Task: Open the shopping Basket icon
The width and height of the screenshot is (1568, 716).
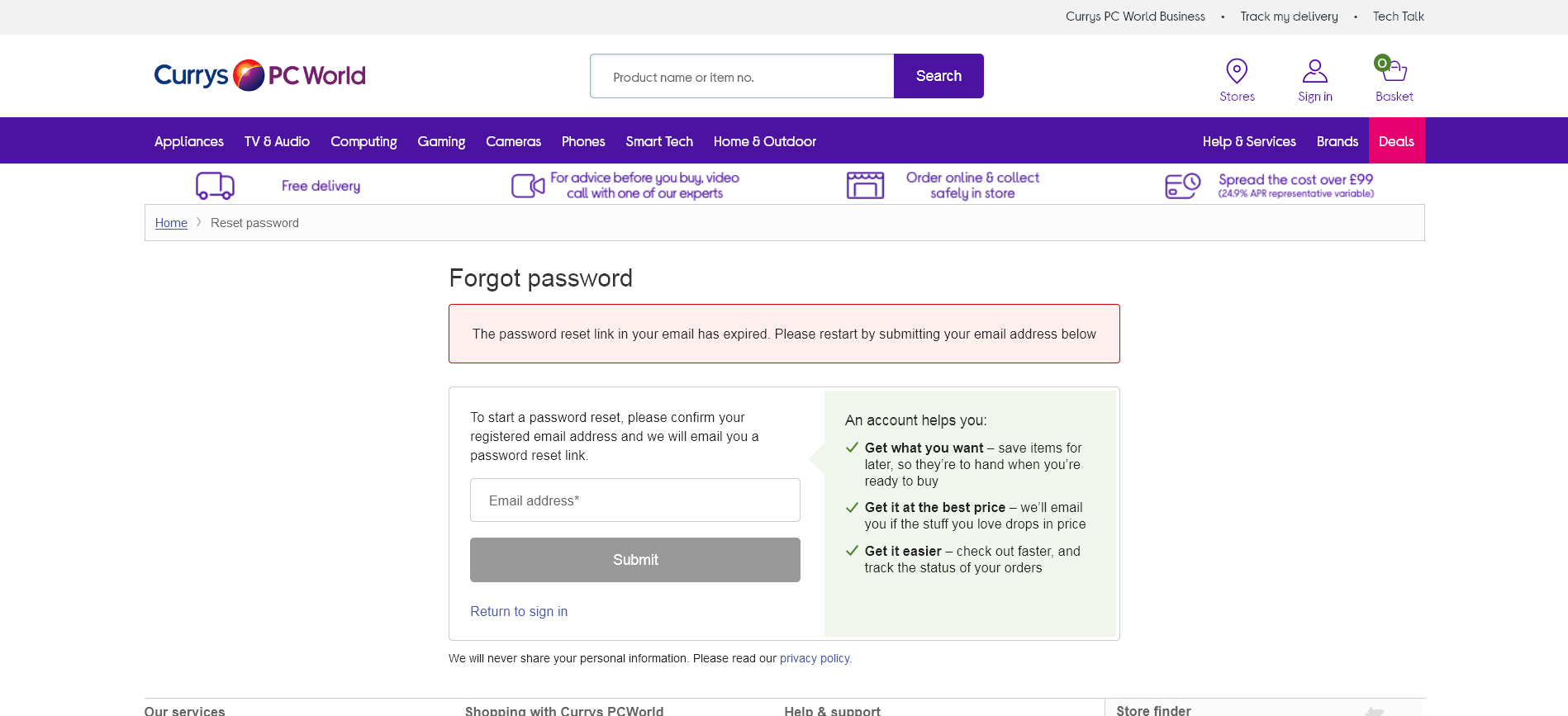Action: pos(1394,69)
